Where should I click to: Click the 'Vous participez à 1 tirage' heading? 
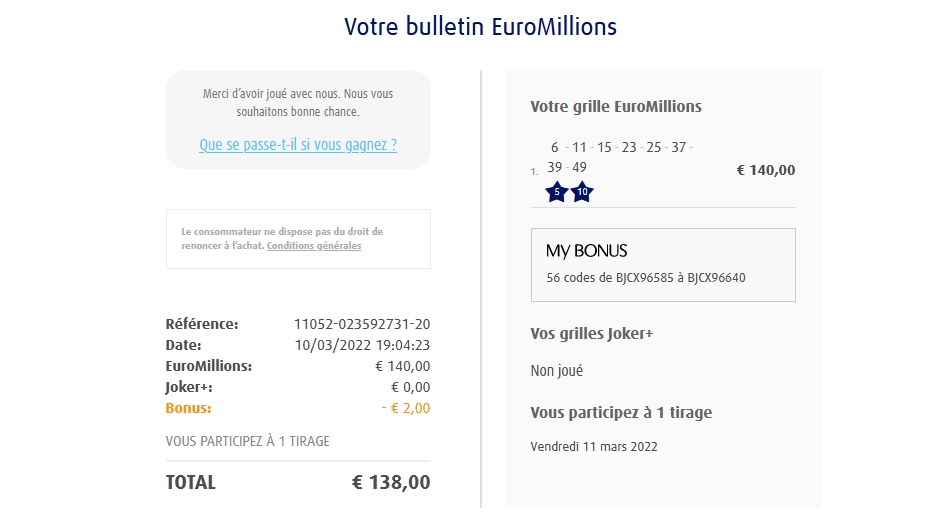[621, 412]
